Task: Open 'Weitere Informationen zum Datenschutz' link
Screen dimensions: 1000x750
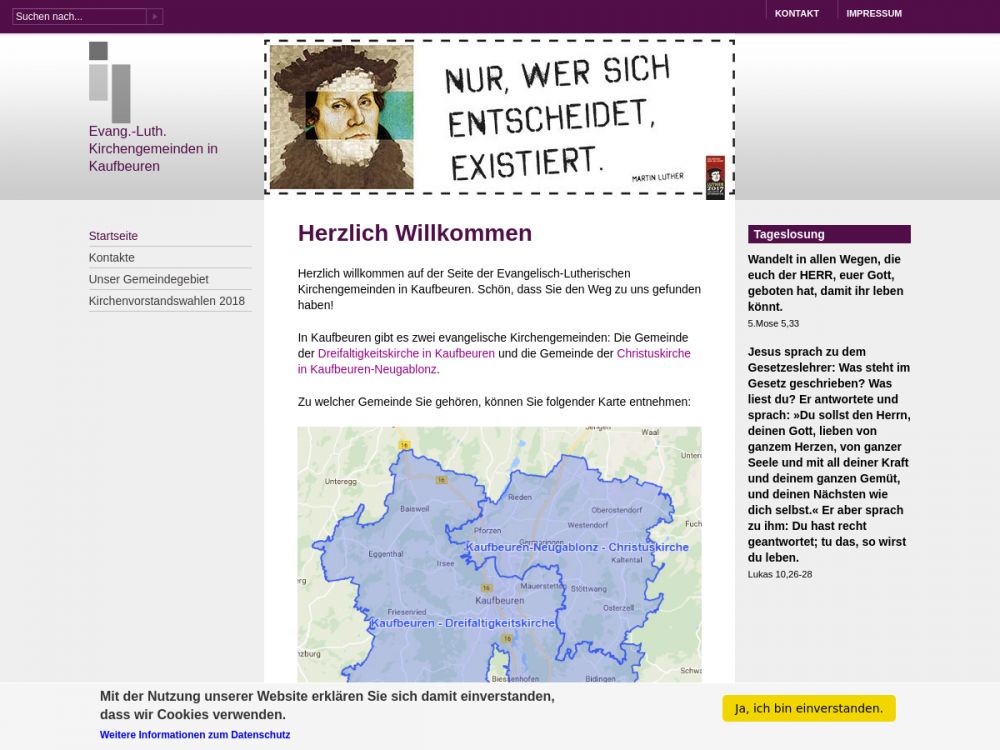Action: coord(194,734)
